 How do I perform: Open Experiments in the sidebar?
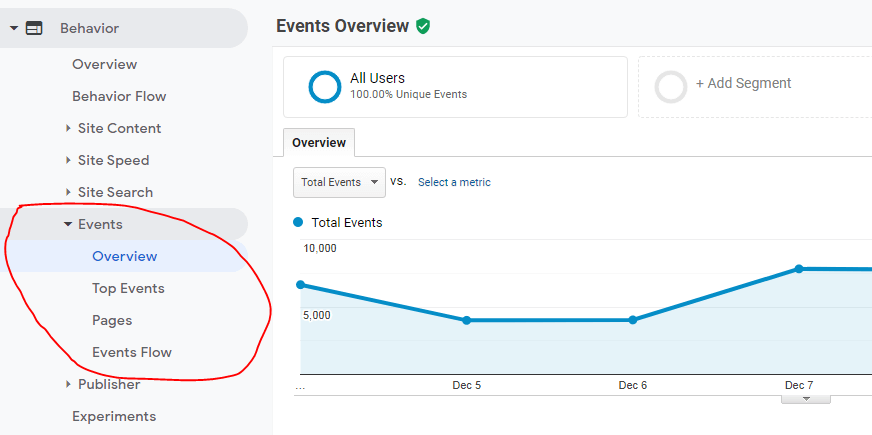(114, 416)
